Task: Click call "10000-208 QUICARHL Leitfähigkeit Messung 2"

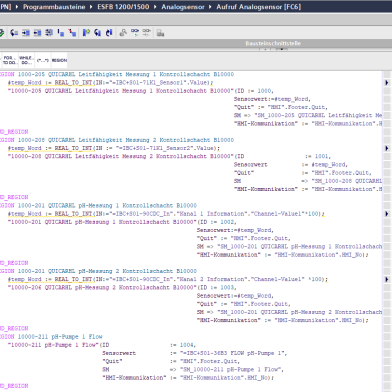Action: point(121,156)
